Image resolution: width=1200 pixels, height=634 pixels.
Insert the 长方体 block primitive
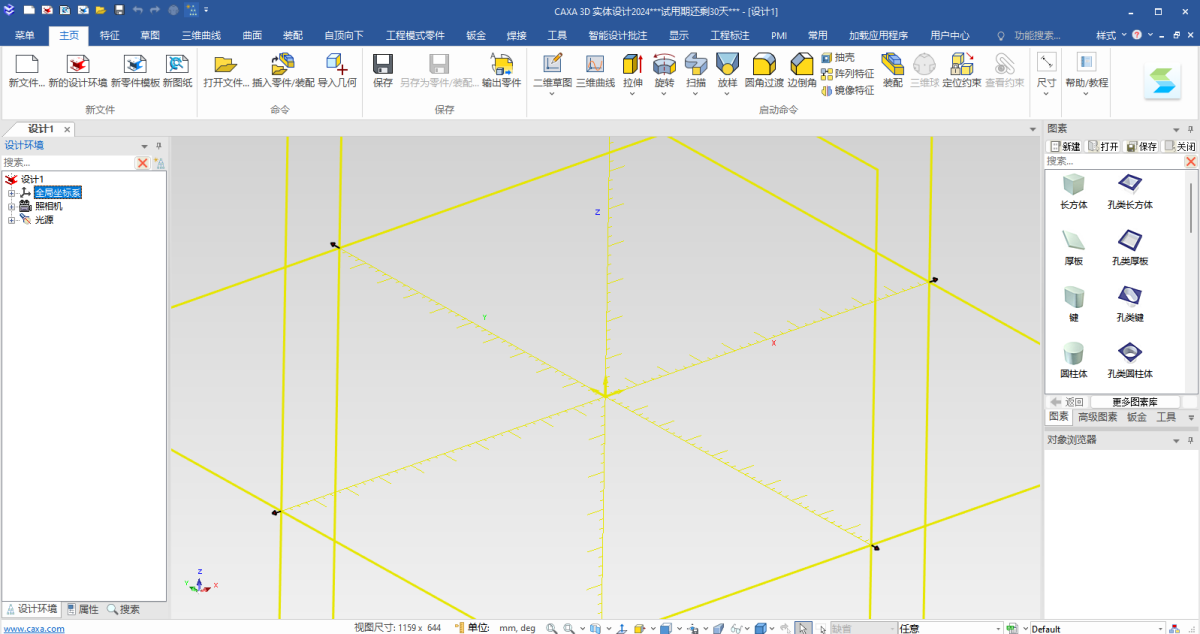coord(1075,185)
